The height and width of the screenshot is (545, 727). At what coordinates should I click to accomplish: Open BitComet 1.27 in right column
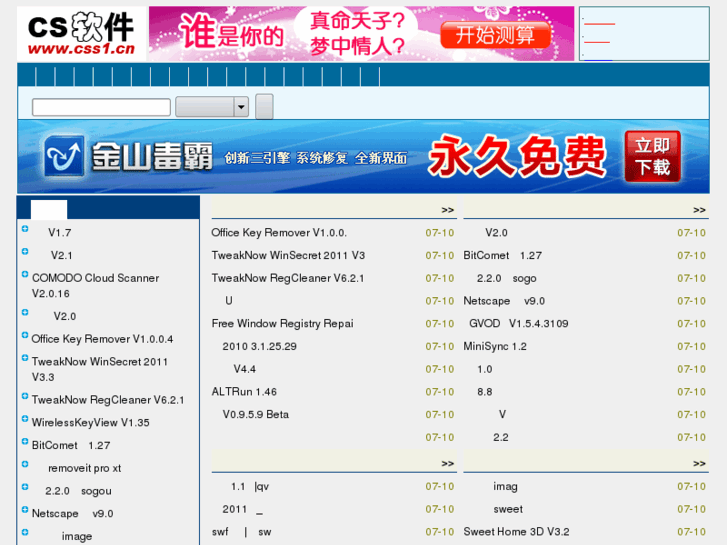point(503,256)
